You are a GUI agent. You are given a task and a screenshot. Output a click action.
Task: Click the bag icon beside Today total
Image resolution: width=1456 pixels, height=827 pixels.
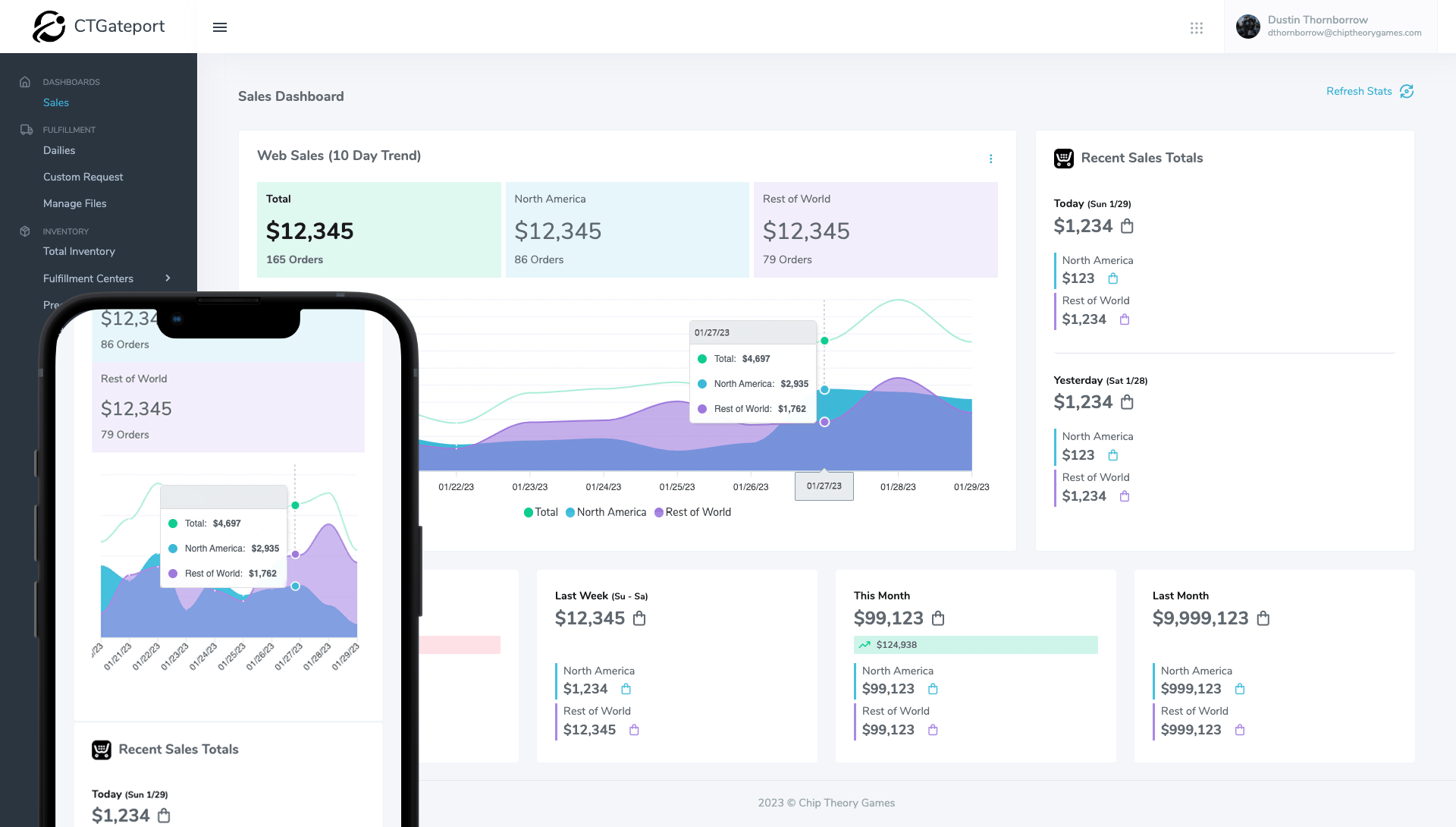pyautogui.click(x=1128, y=226)
